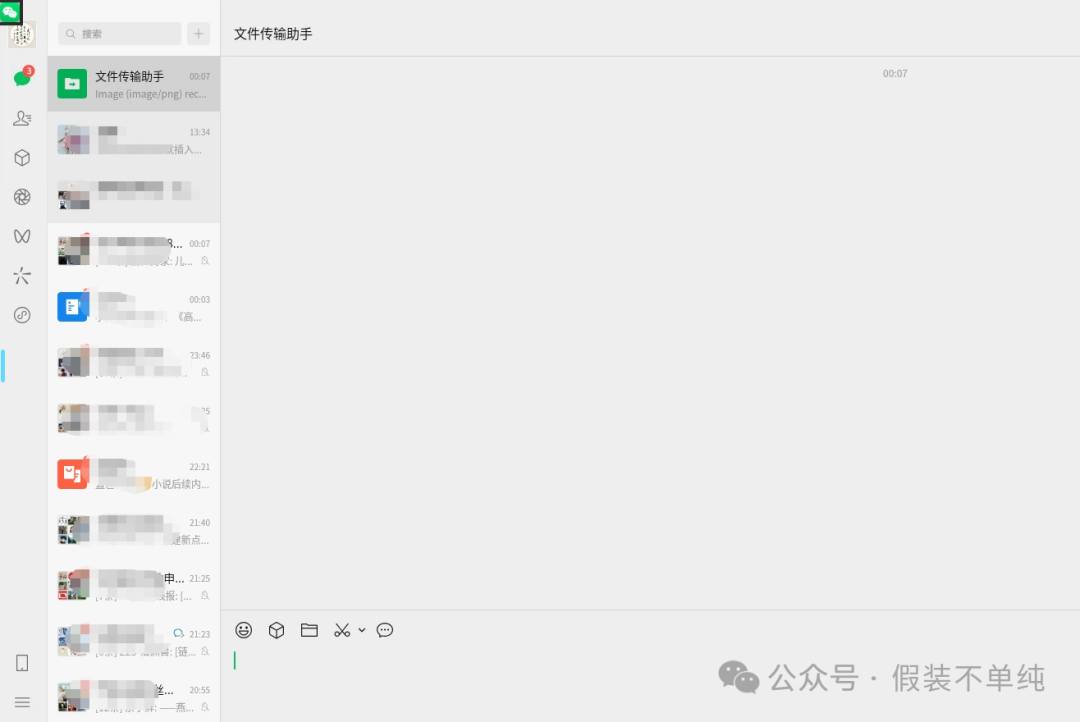The width and height of the screenshot is (1080, 722).
Task: Click the plus button beside the search box
Action: tap(198, 34)
